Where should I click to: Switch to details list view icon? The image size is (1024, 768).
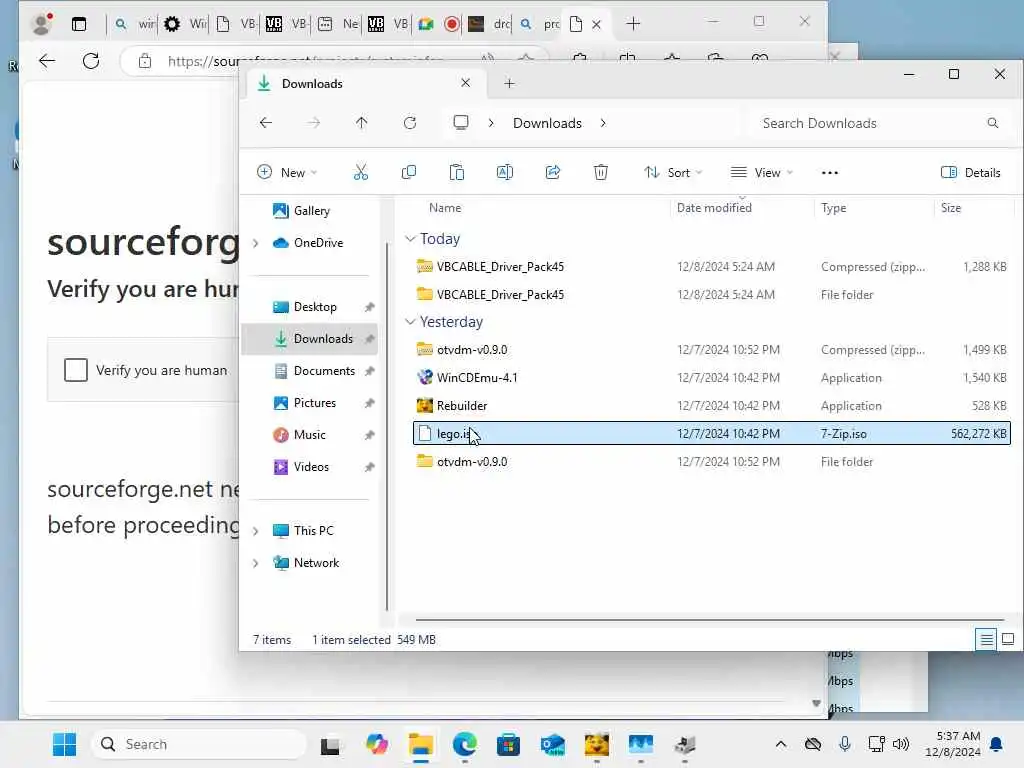(986, 639)
